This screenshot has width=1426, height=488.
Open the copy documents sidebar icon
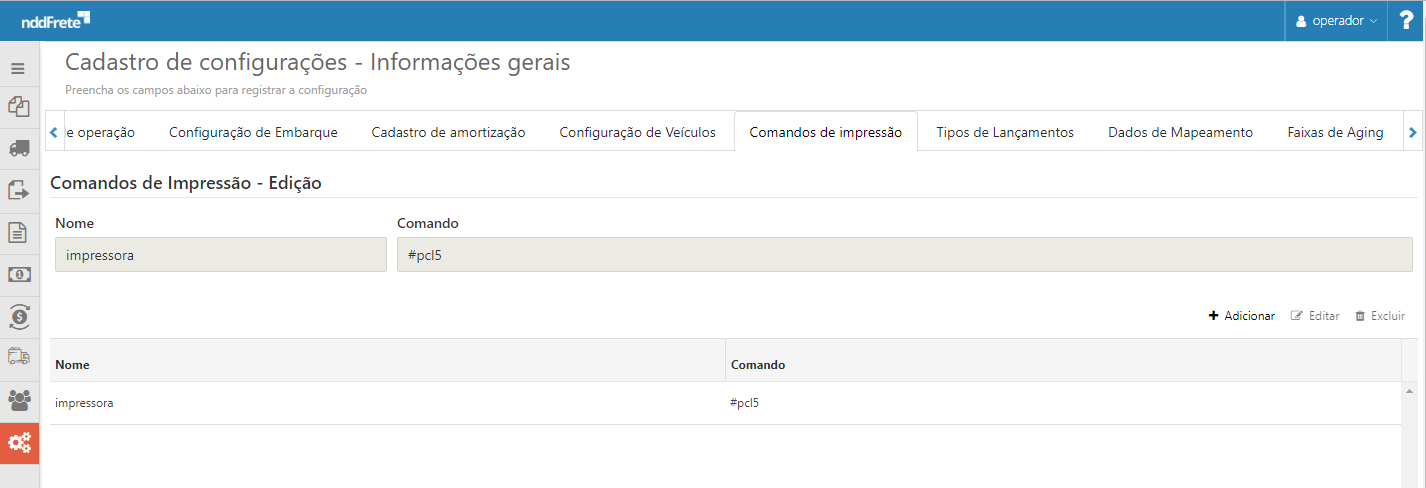18,106
